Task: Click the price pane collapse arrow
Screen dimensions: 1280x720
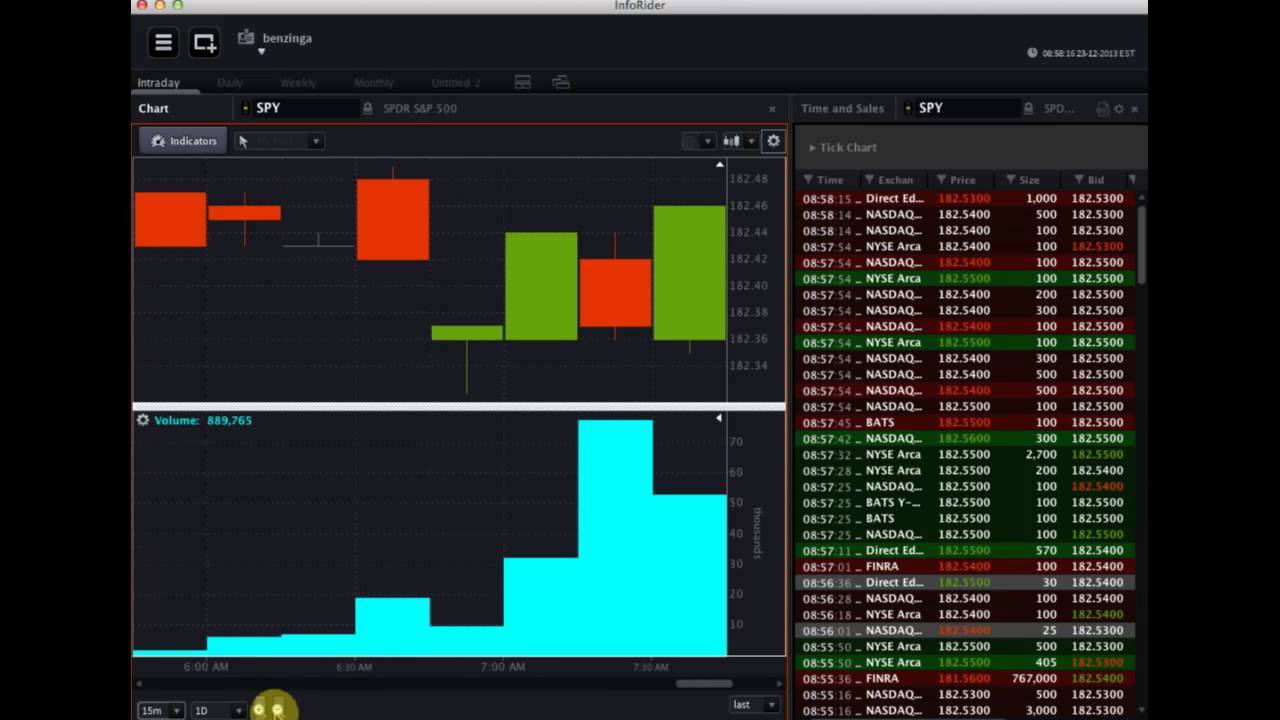Action: coord(719,164)
